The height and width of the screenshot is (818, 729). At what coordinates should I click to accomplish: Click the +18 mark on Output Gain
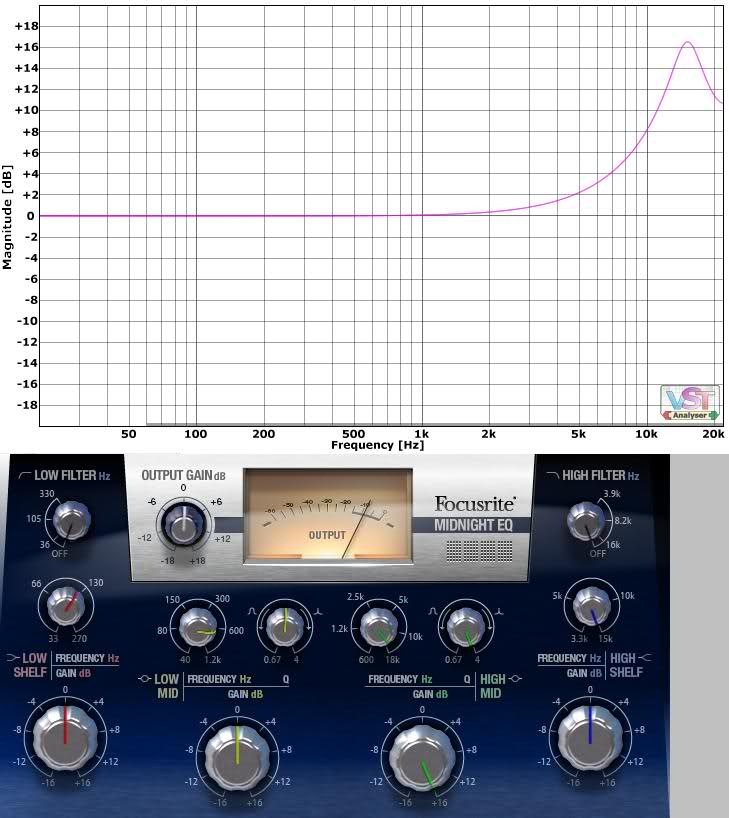(197, 561)
